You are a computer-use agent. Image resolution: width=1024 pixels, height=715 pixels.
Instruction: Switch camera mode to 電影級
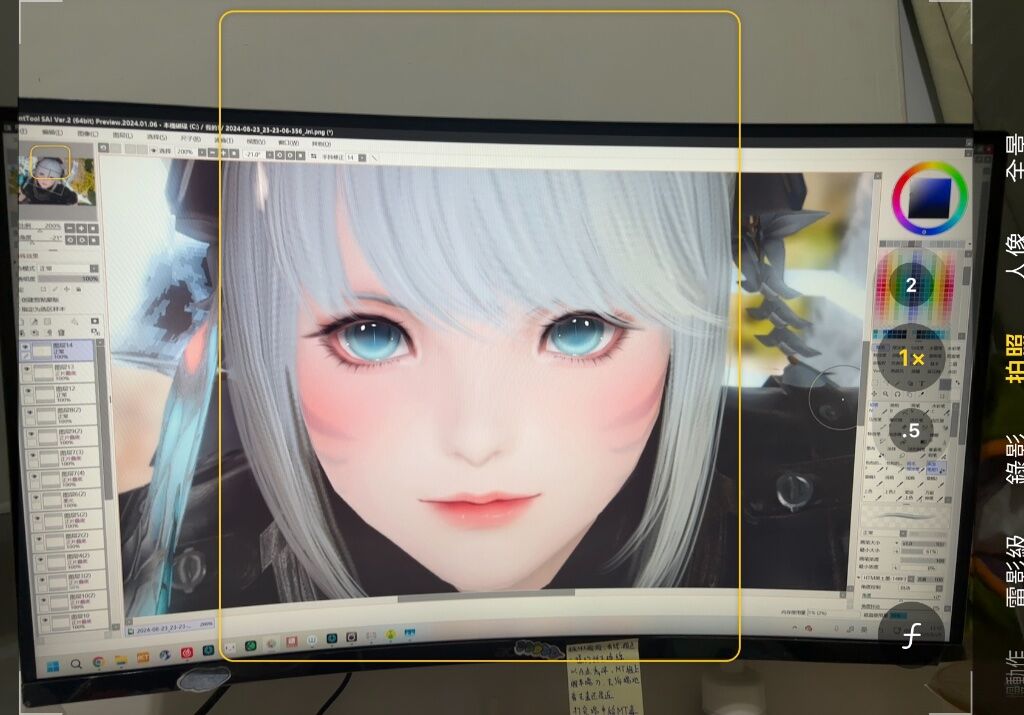point(1014,571)
